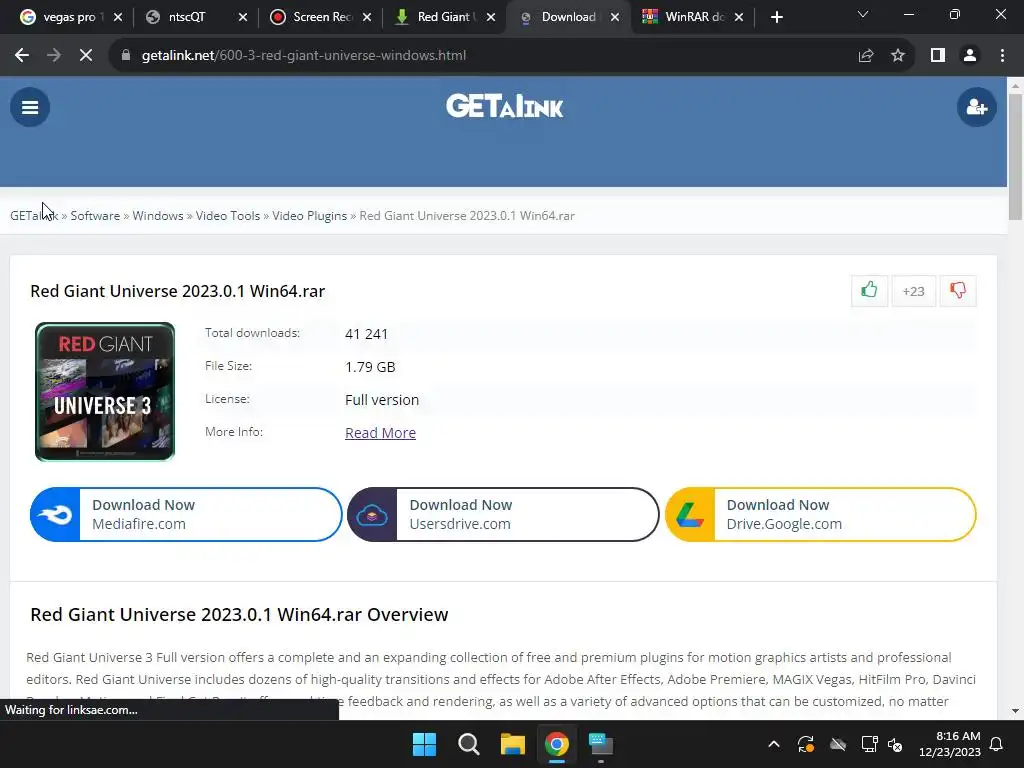This screenshot has width=1024, height=768.
Task: Close the Screen Rec tab
Action: tap(366, 17)
